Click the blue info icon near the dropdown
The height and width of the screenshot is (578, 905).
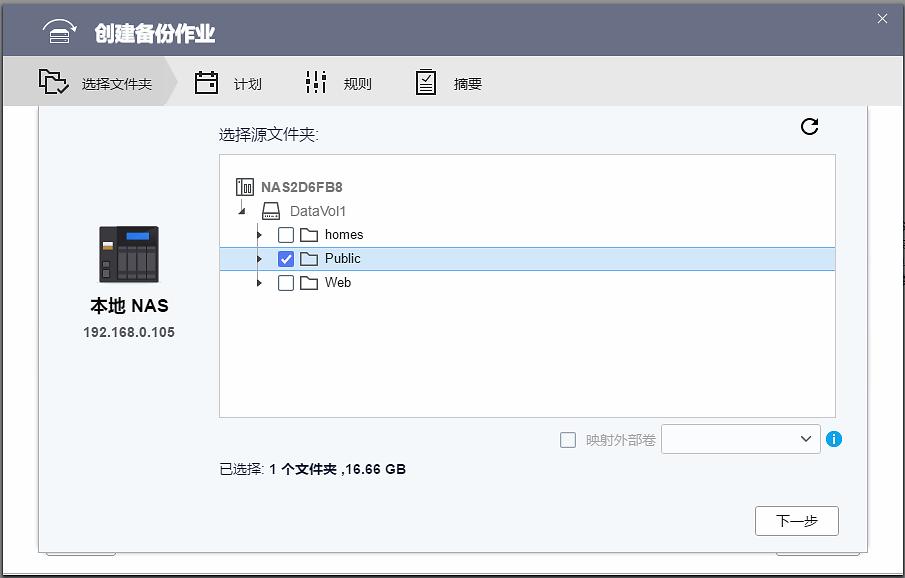pos(835,439)
